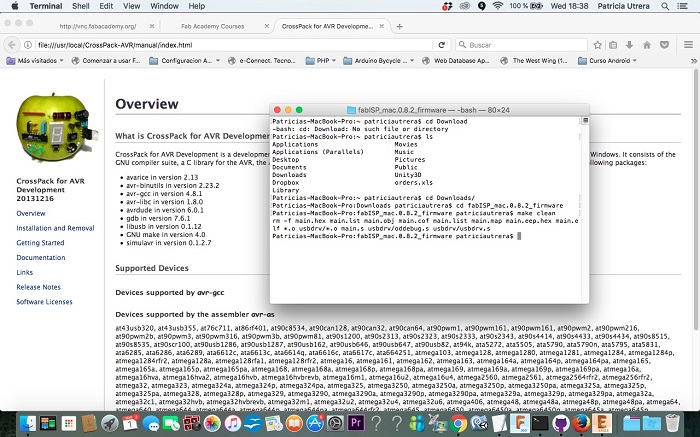Open Fusion 360 from the Dock
The height and width of the screenshot is (437, 700).
point(520,423)
